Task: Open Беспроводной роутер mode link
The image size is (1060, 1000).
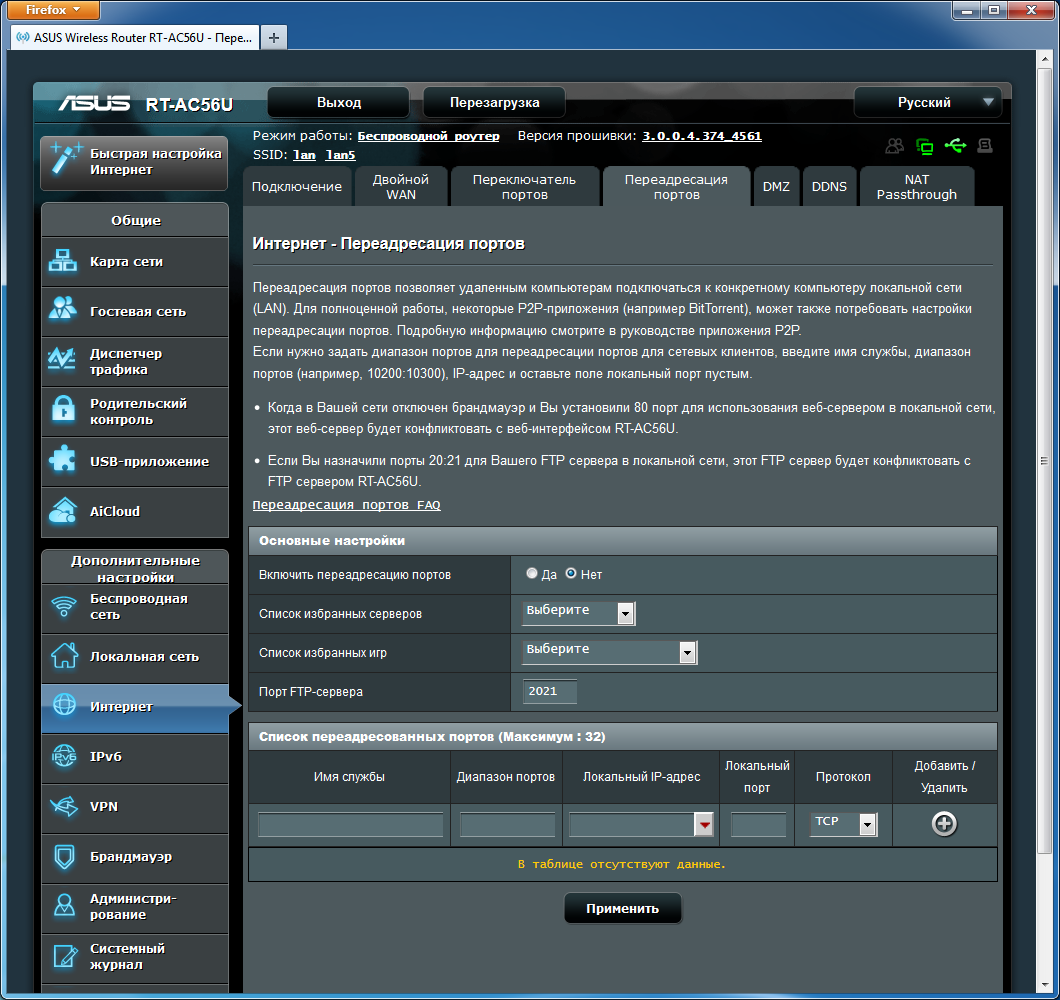Action: click(x=428, y=136)
